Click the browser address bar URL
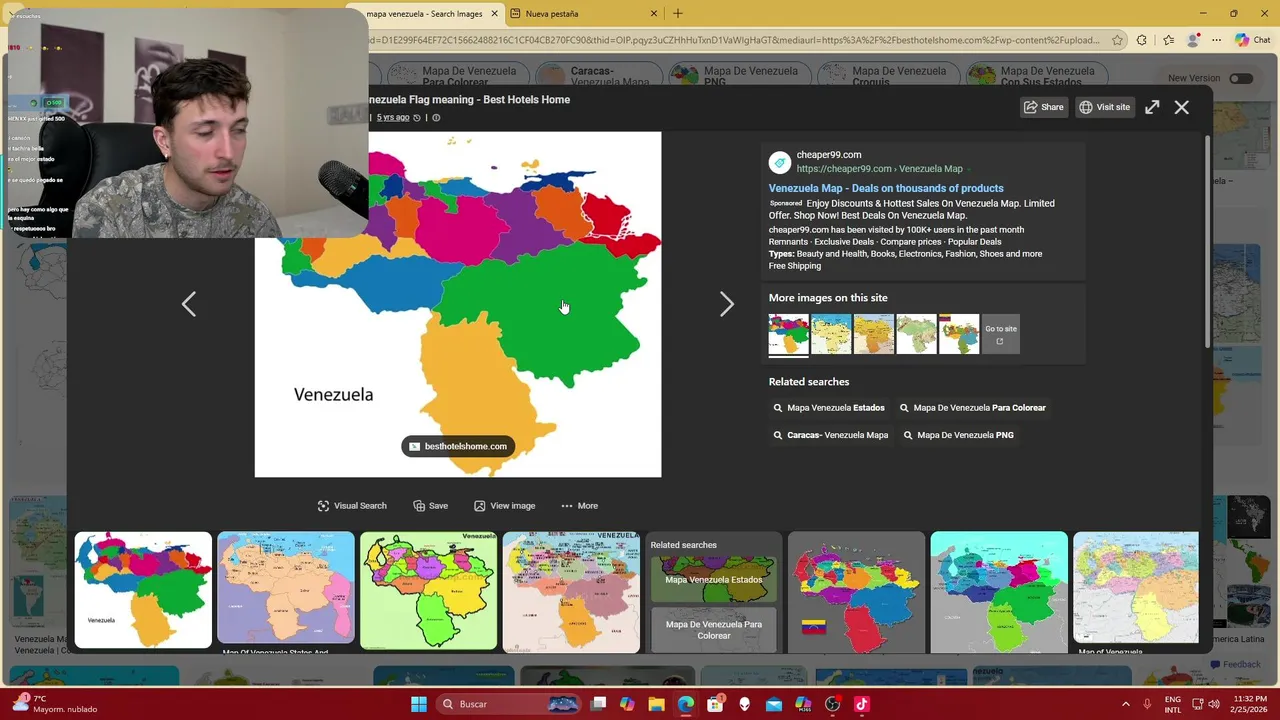 point(735,41)
